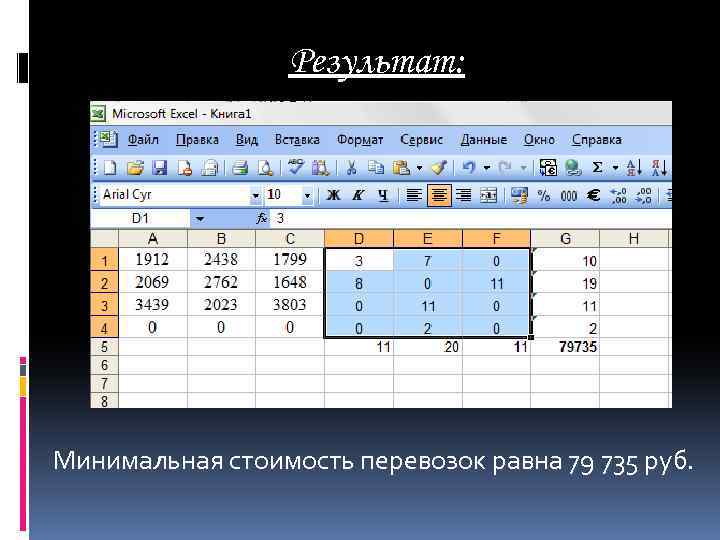Increase decimal places
This screenshot has height=540, width=720.
pyautogui.click(x=619, y=196)
